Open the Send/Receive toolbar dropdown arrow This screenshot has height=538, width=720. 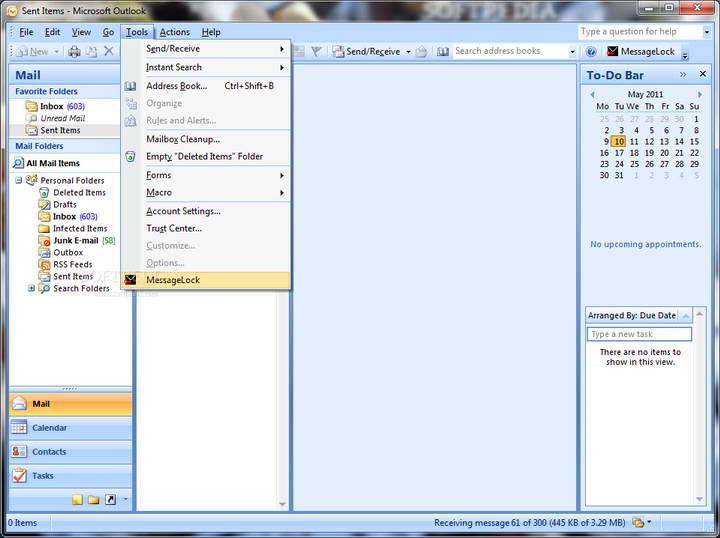[x=408, y=51]
